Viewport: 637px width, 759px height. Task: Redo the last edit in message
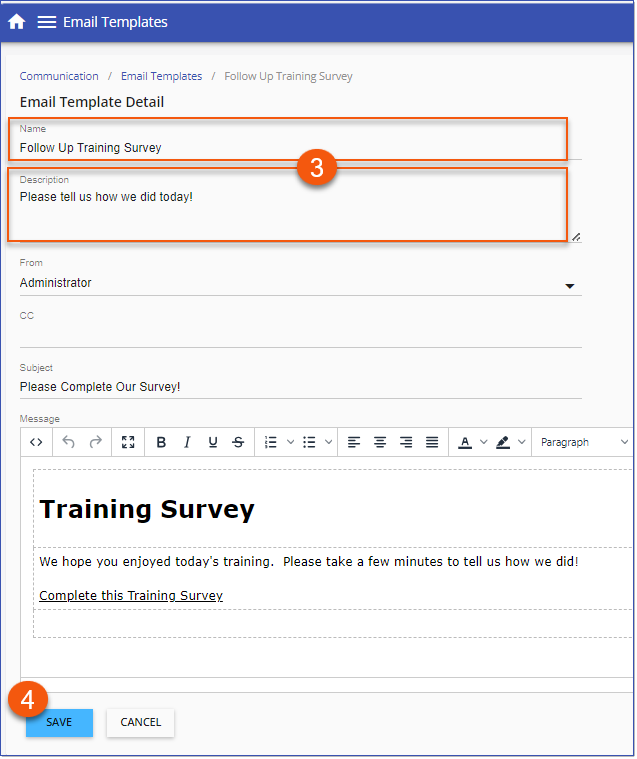tap(96, 442)
